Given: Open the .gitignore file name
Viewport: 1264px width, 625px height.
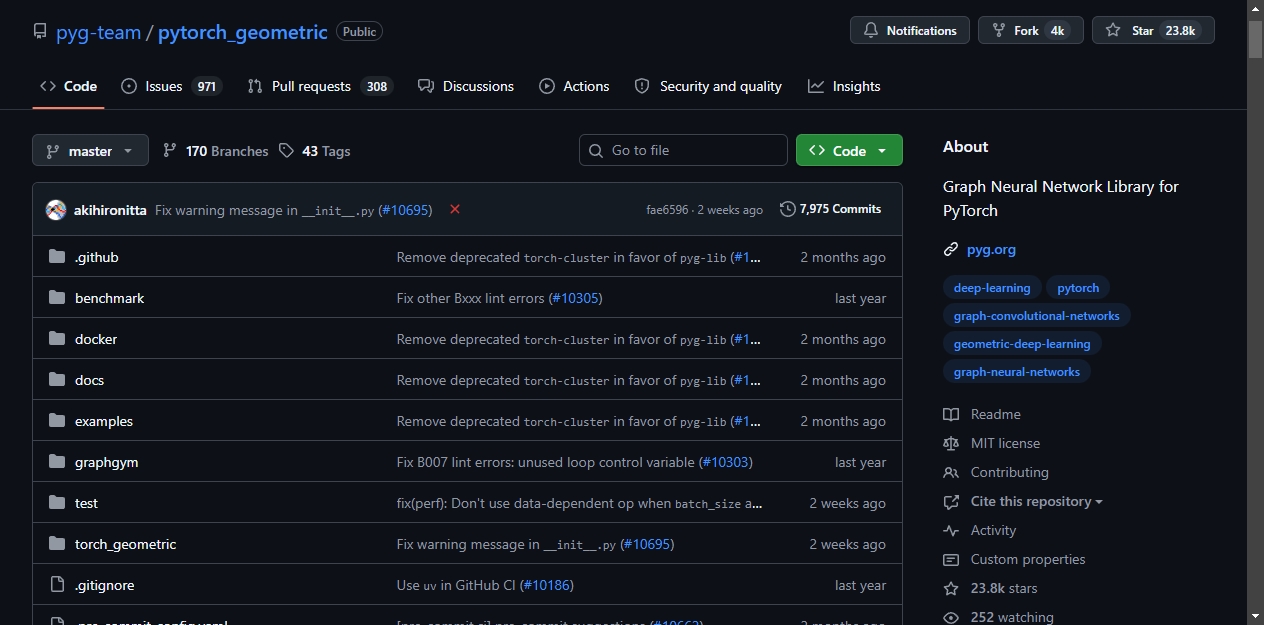Looking at the screenshot, I should click(104, 585).
